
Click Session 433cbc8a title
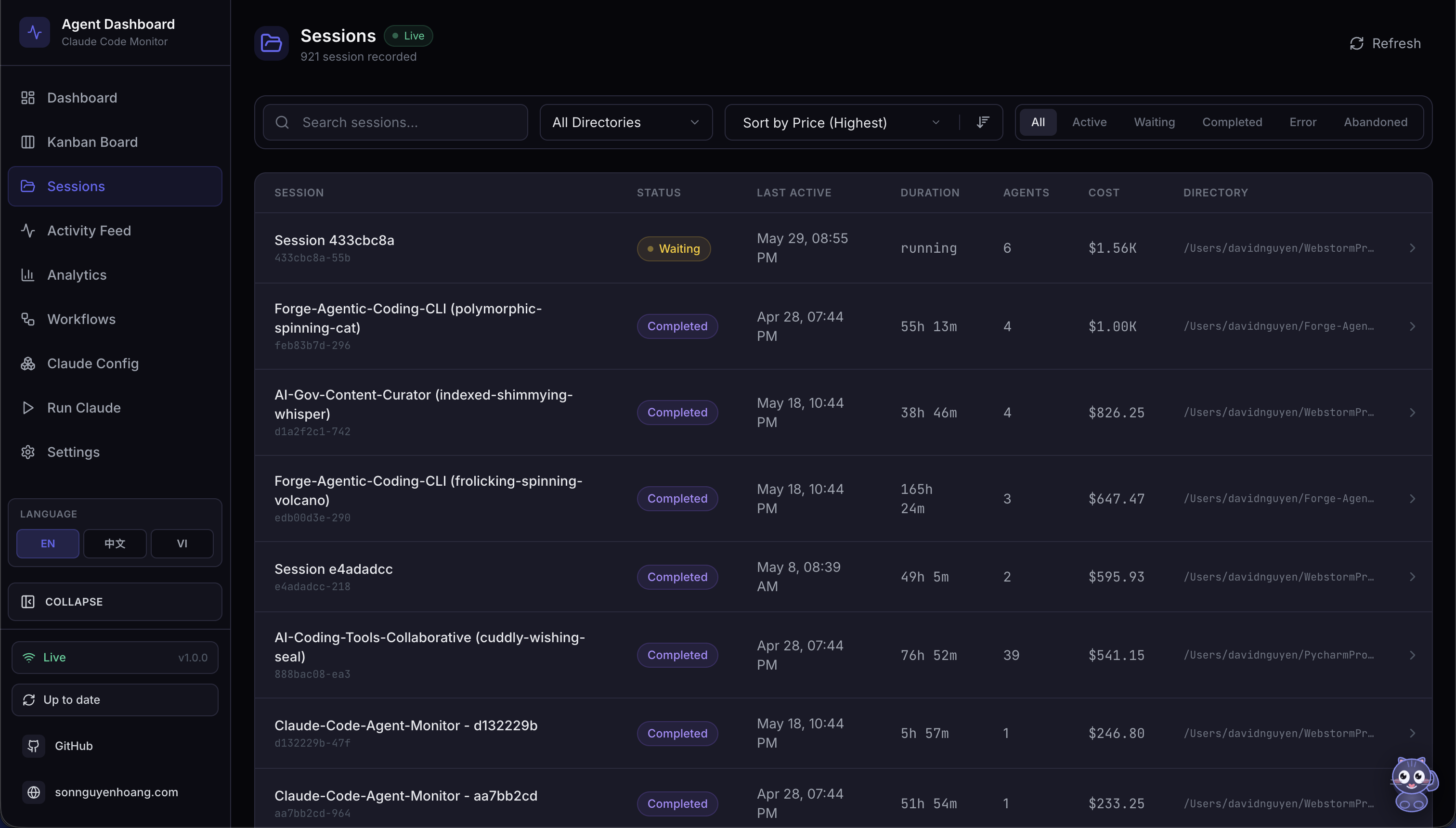[335, 241]
